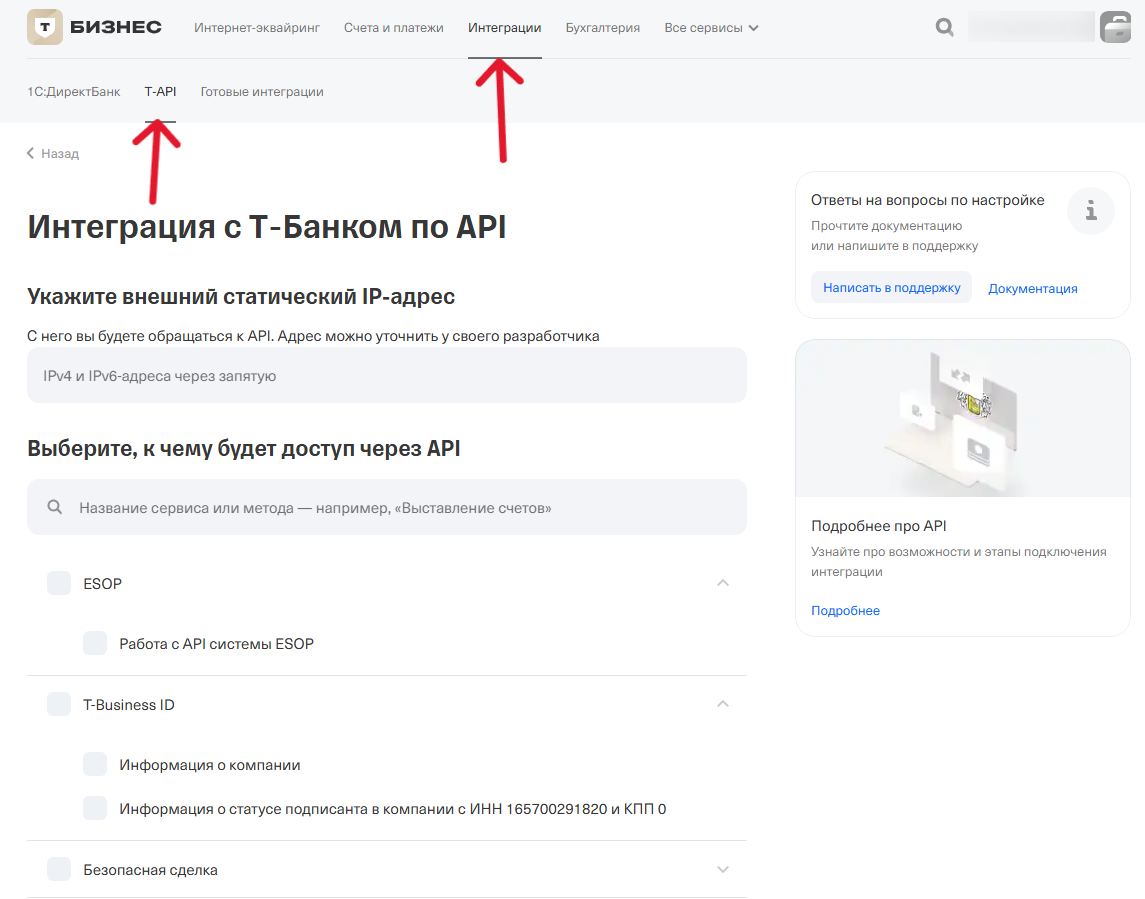Click the T-Business logo icon
This screenshot has width=1145, height=899.
coord(45,27)
